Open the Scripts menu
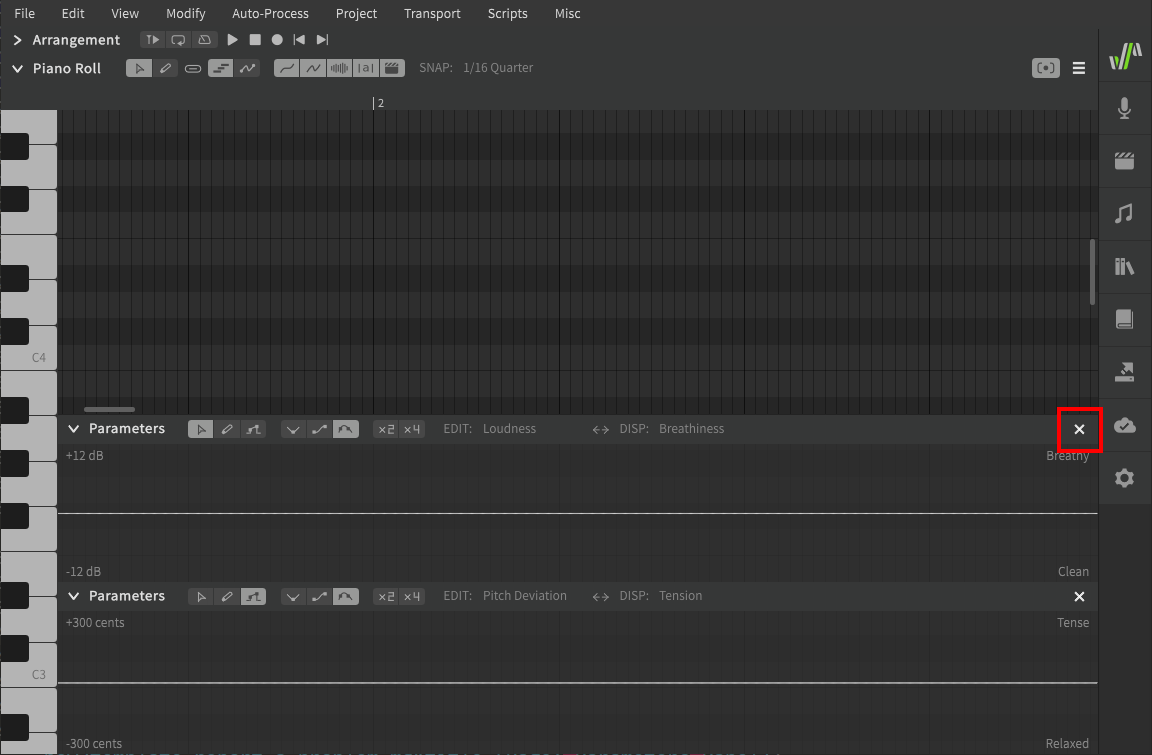The image size is (1152, 755). [x=508, y=13]
